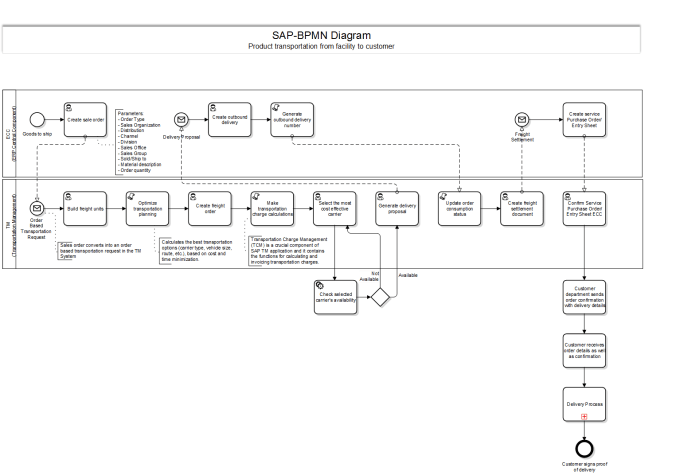
Task: Select the Goods to ship start event circle
Action: (37, 119)
